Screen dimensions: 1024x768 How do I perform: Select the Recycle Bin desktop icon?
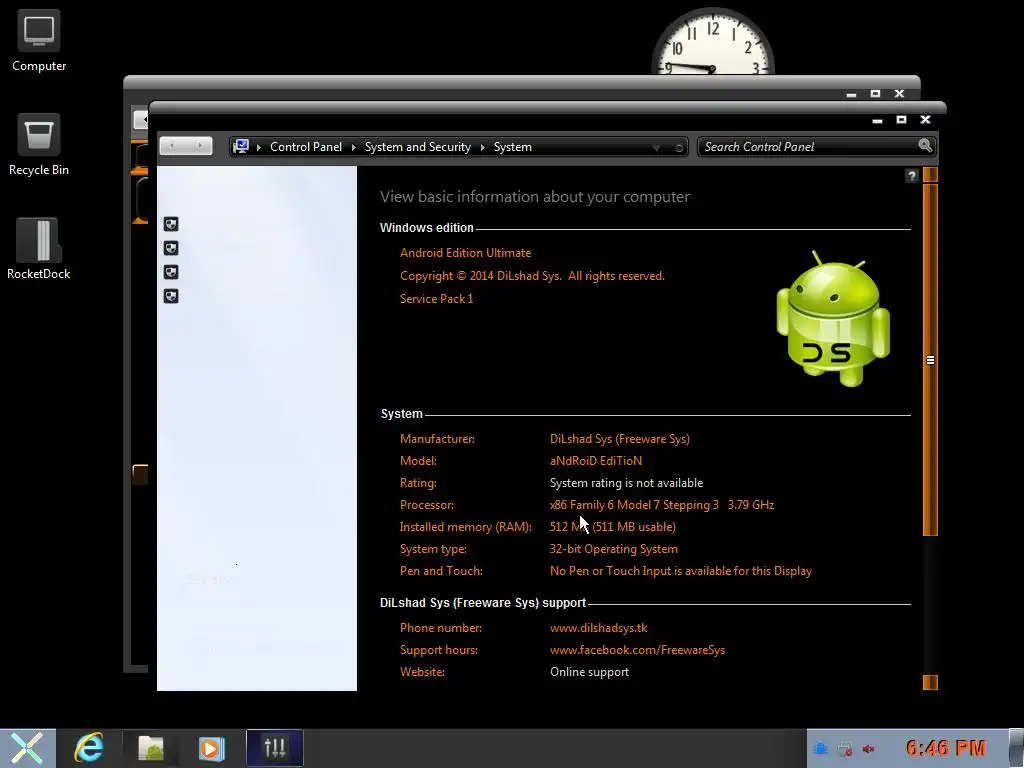pyautogui.click(x=39, y=144)
